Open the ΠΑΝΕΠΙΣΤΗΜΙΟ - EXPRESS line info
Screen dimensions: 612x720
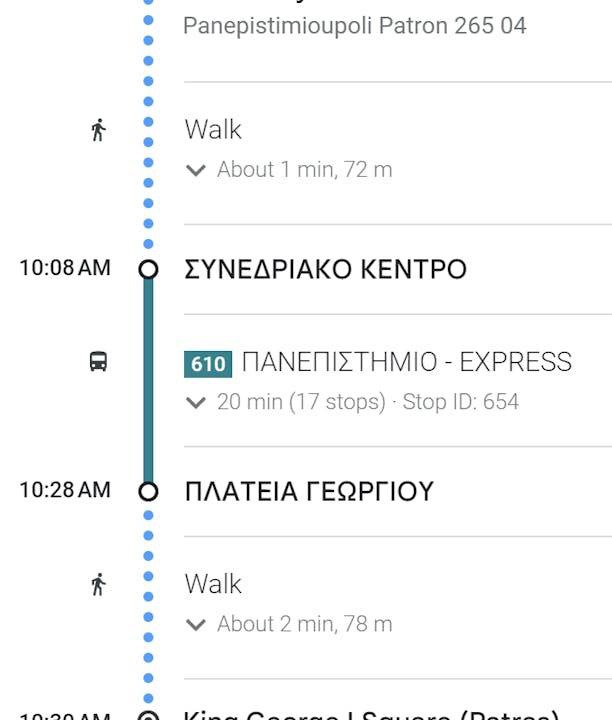pos(406,362)
